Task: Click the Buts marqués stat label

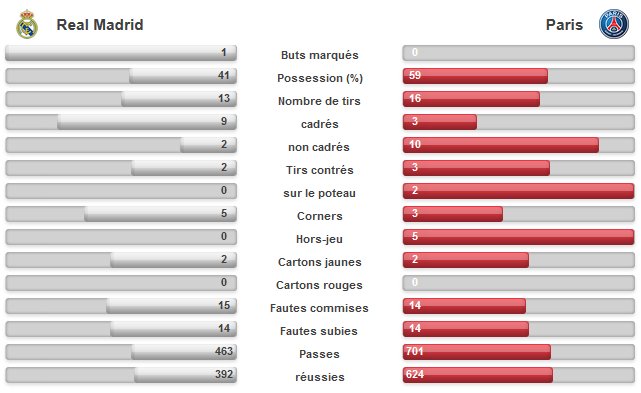Action: [x=320, y=55]
